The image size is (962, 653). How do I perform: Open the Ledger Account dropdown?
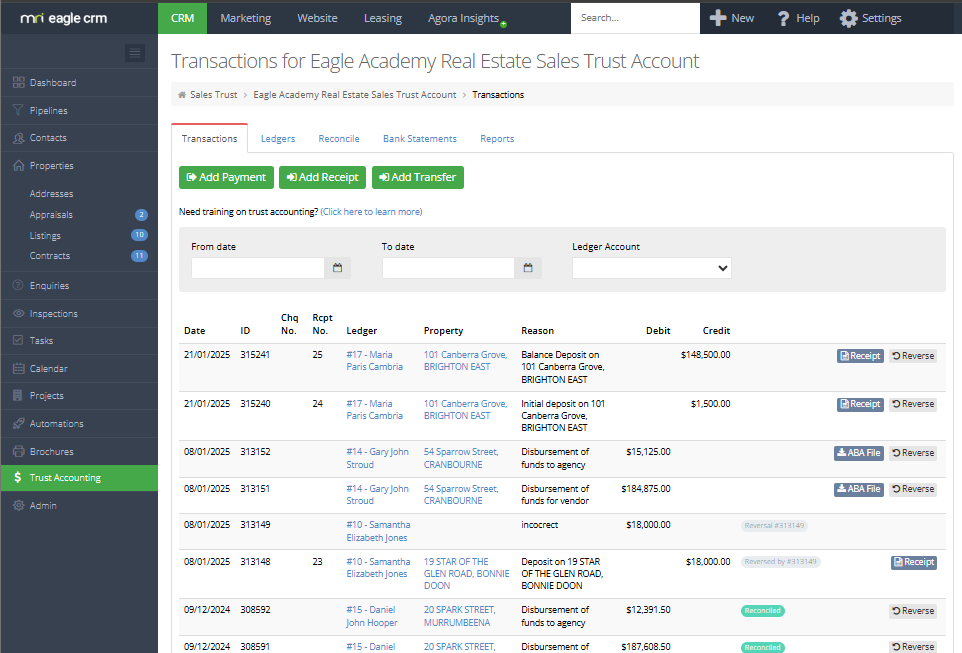(652, 268)
